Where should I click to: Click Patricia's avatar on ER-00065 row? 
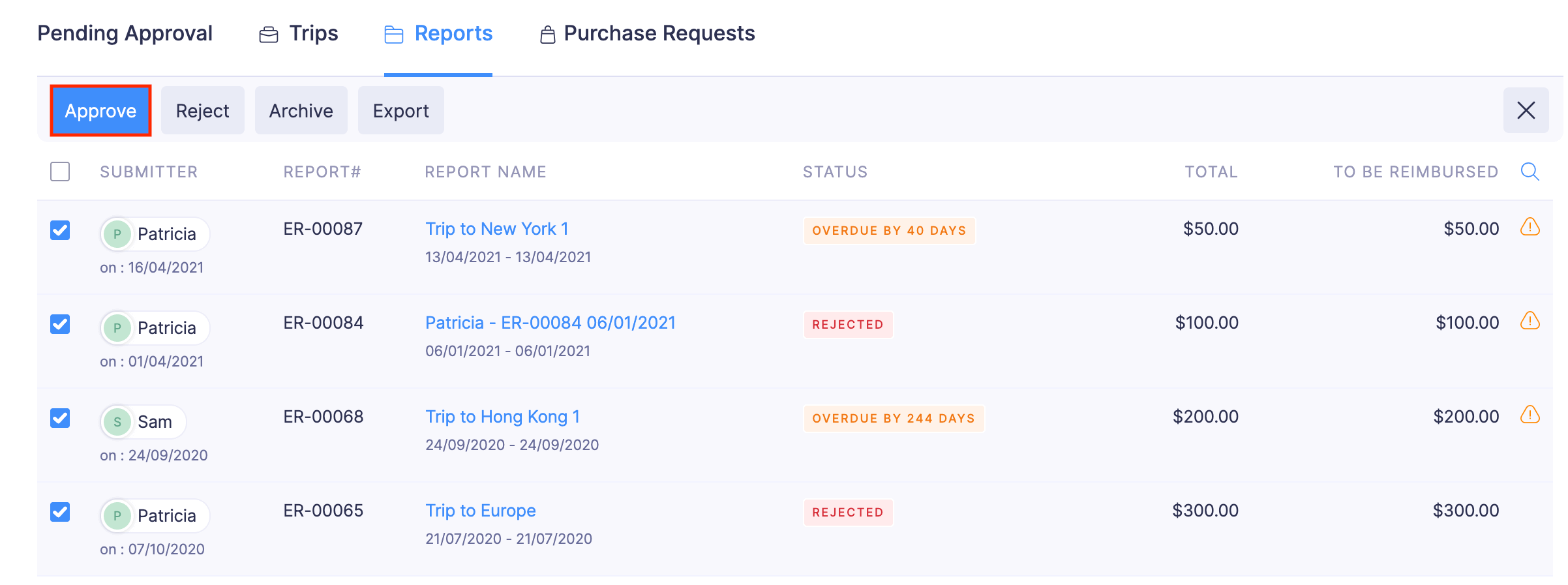tap(117, 516)
